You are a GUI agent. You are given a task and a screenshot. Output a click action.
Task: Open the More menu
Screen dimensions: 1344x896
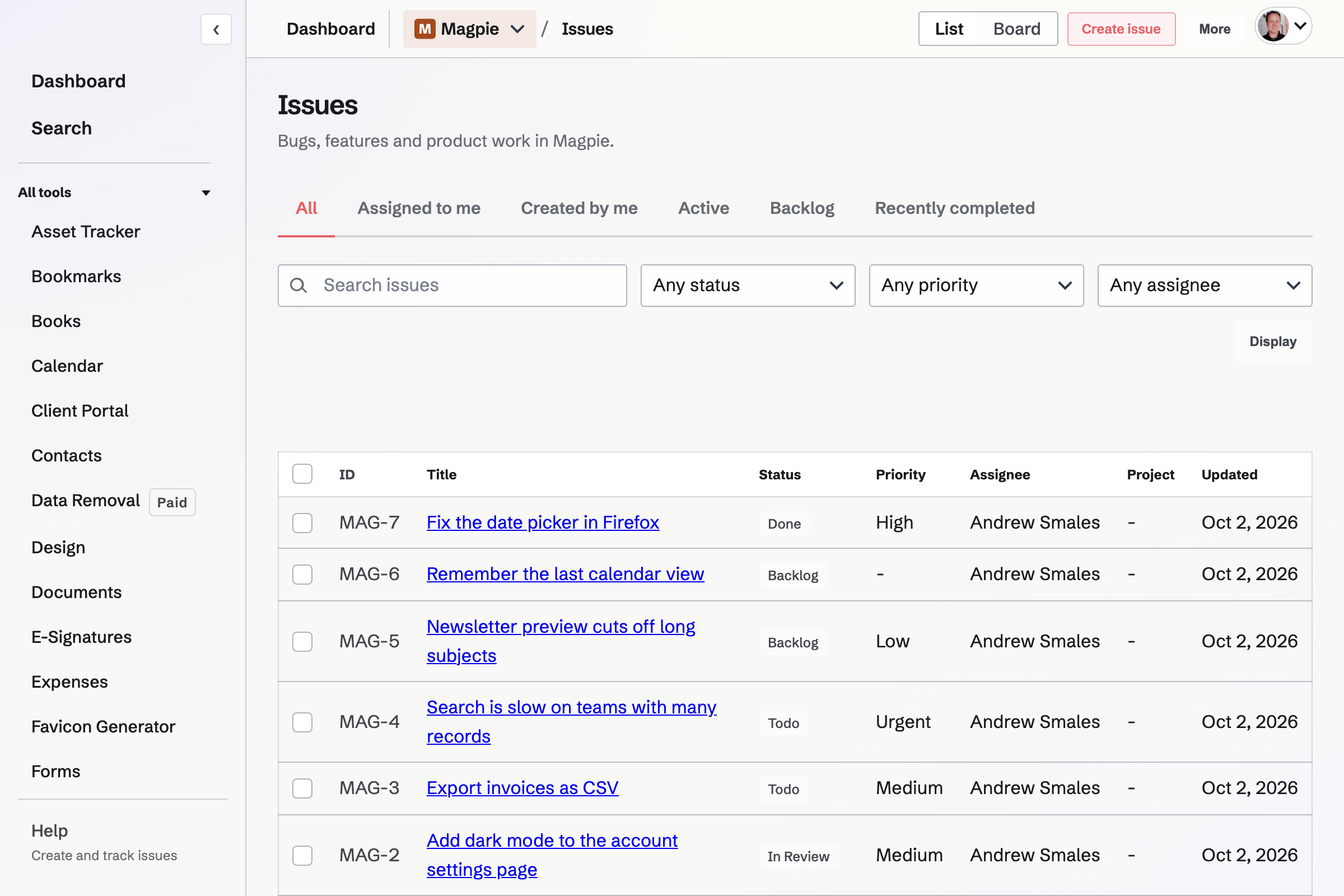[1214, 29]
